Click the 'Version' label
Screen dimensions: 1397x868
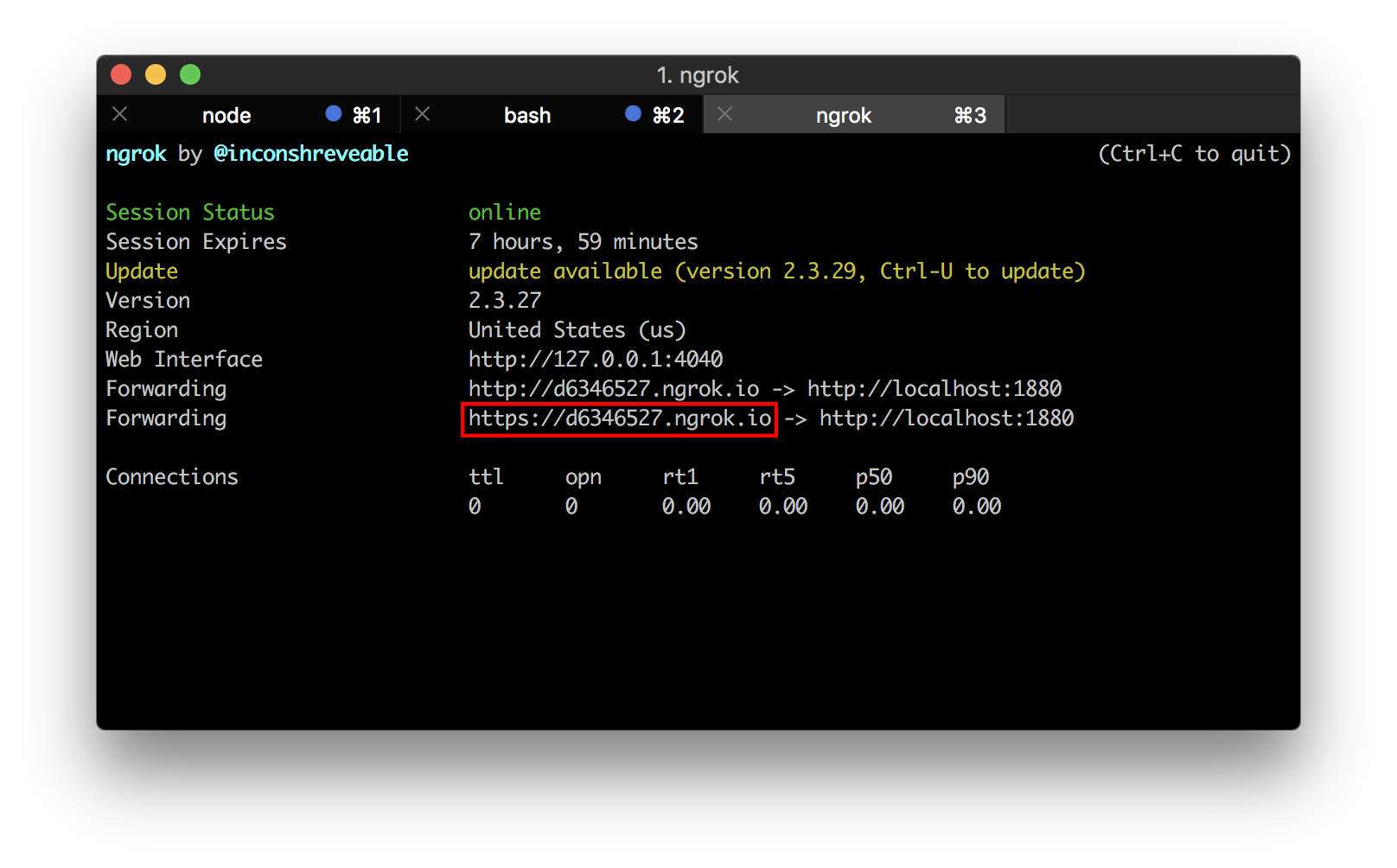click(148, 301)
